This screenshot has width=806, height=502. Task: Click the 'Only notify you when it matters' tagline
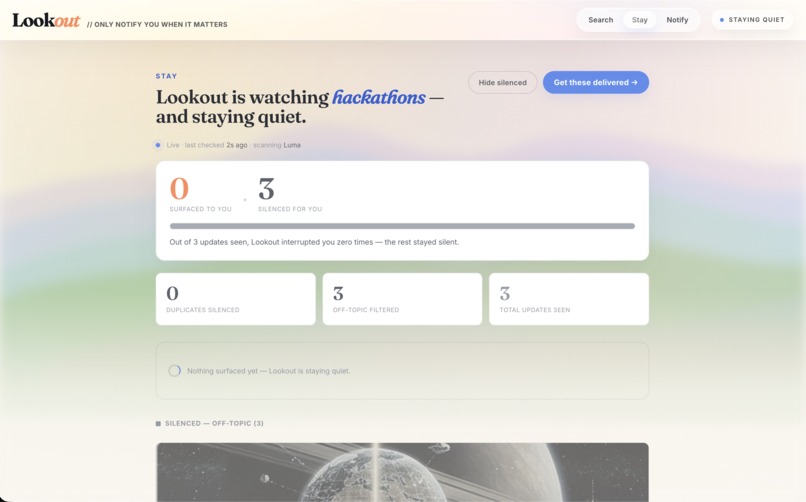coord(157,24)
